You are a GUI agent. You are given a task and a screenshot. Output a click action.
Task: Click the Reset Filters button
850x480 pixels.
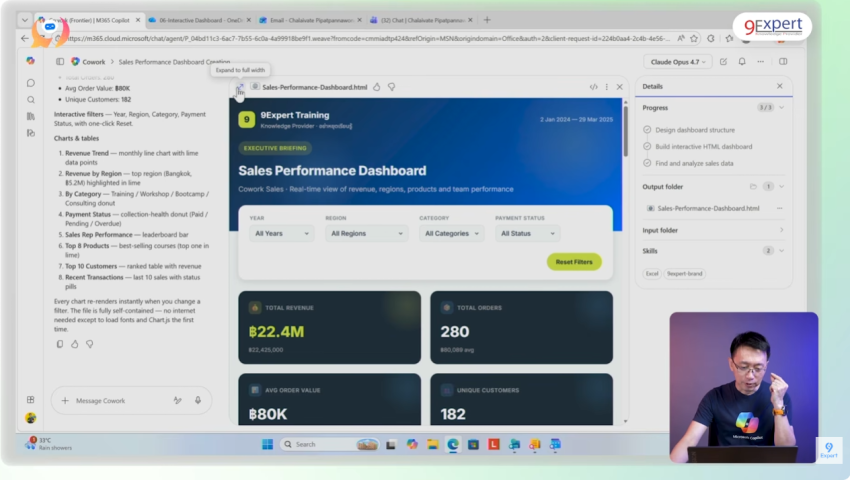[x=574, y=262]
